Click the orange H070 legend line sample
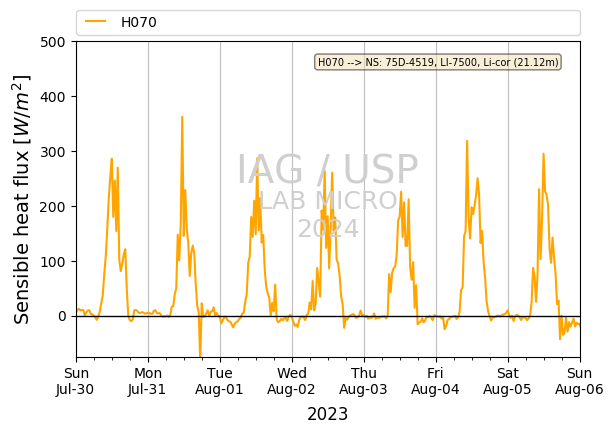 coord(96,22)
